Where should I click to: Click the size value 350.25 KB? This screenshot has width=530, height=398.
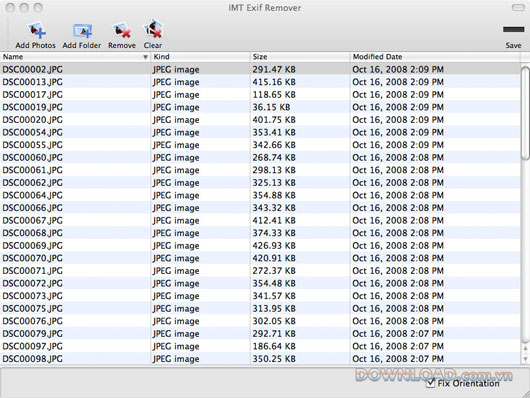(274, 358)
